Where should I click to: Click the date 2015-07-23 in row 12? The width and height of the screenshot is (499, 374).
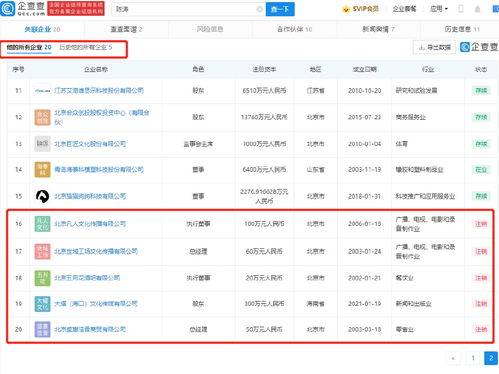(x=365, y=117)
